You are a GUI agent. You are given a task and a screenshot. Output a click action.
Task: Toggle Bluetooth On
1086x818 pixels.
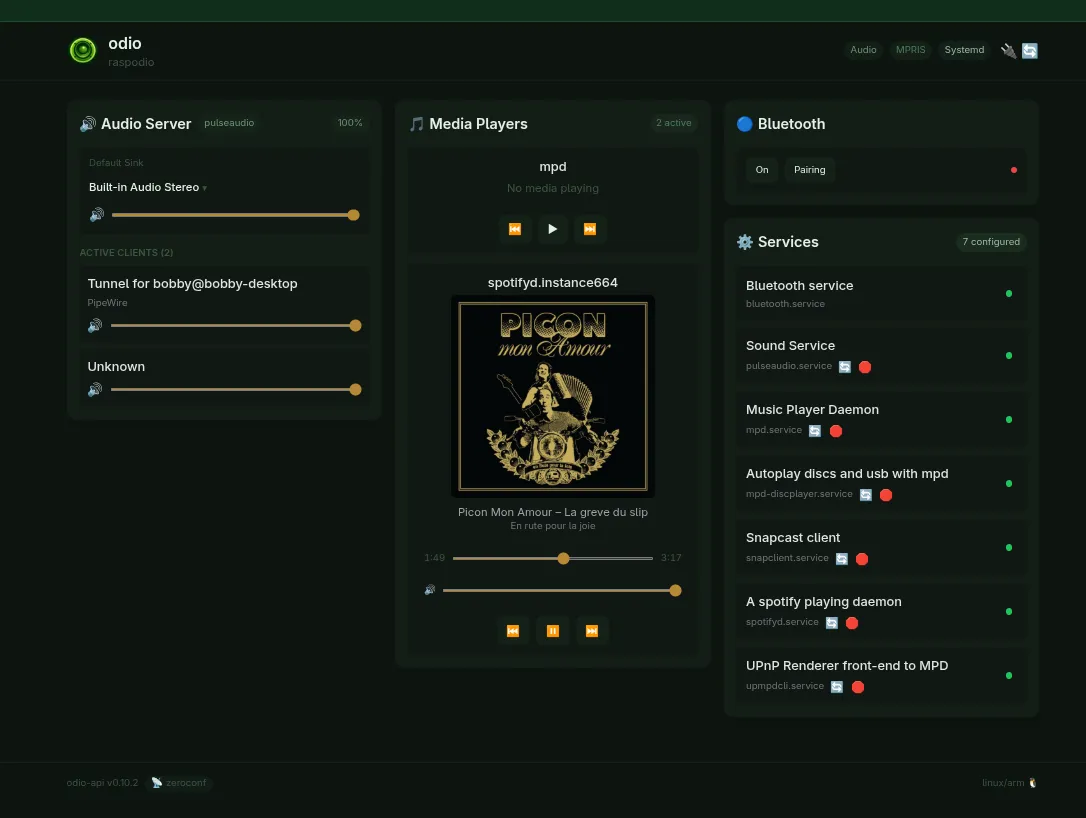pyautogui.click(x=761, y=170)
